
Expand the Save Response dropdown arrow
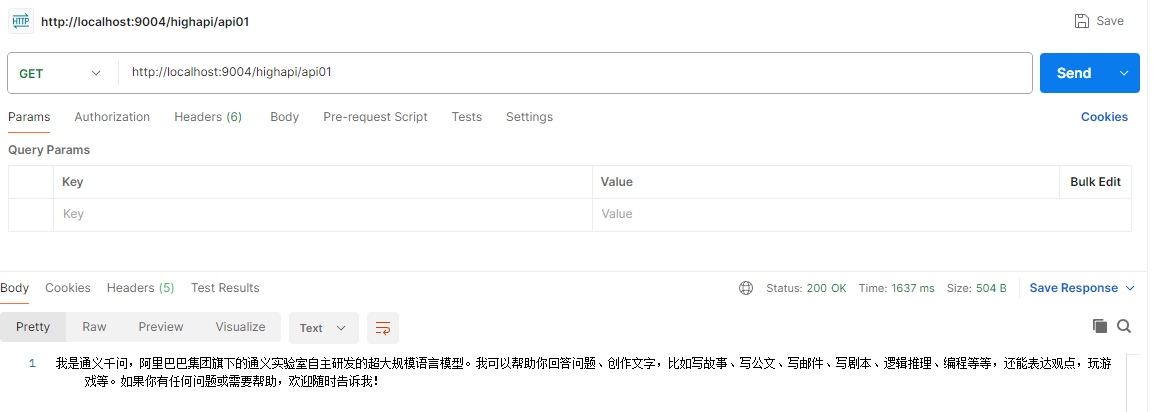pos(1130,288)
